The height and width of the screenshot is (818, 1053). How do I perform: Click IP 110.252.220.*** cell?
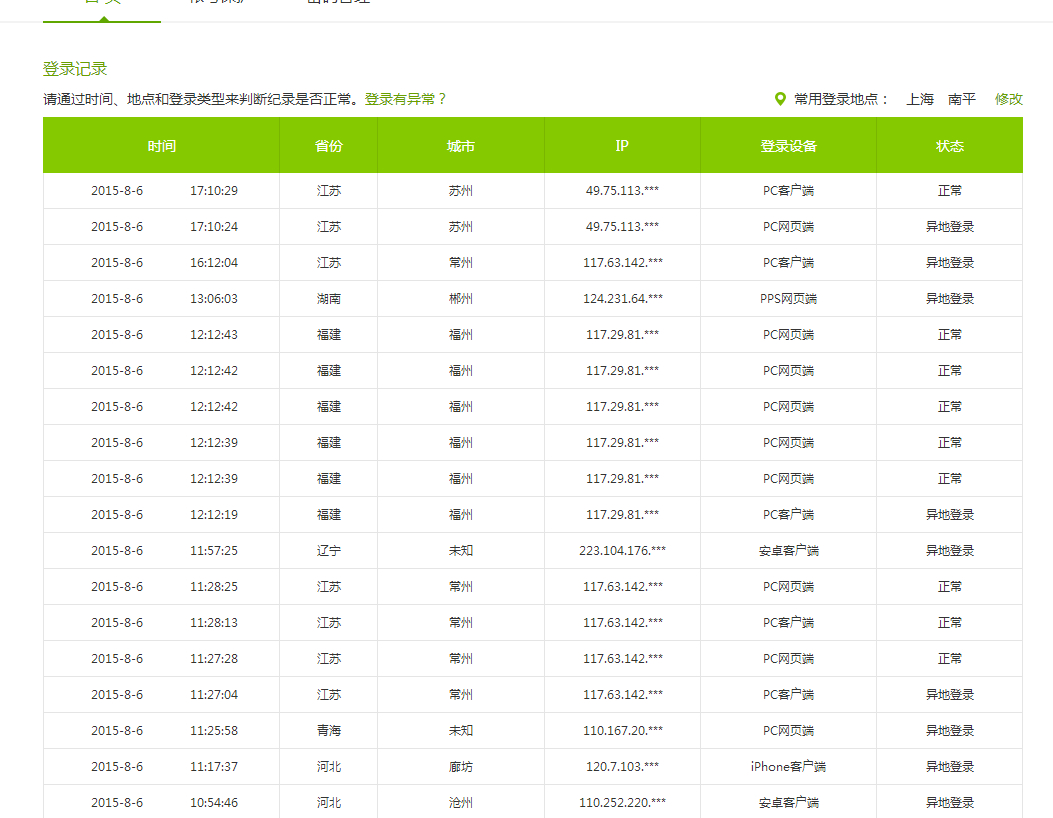[623, 803]
